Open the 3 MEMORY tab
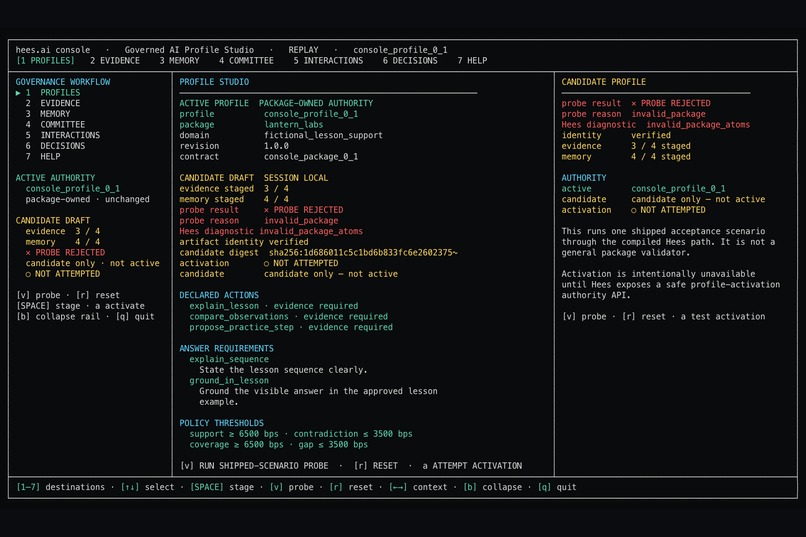Image resolution: width=806 pixels, height=537 pixels. coord(179,61)
